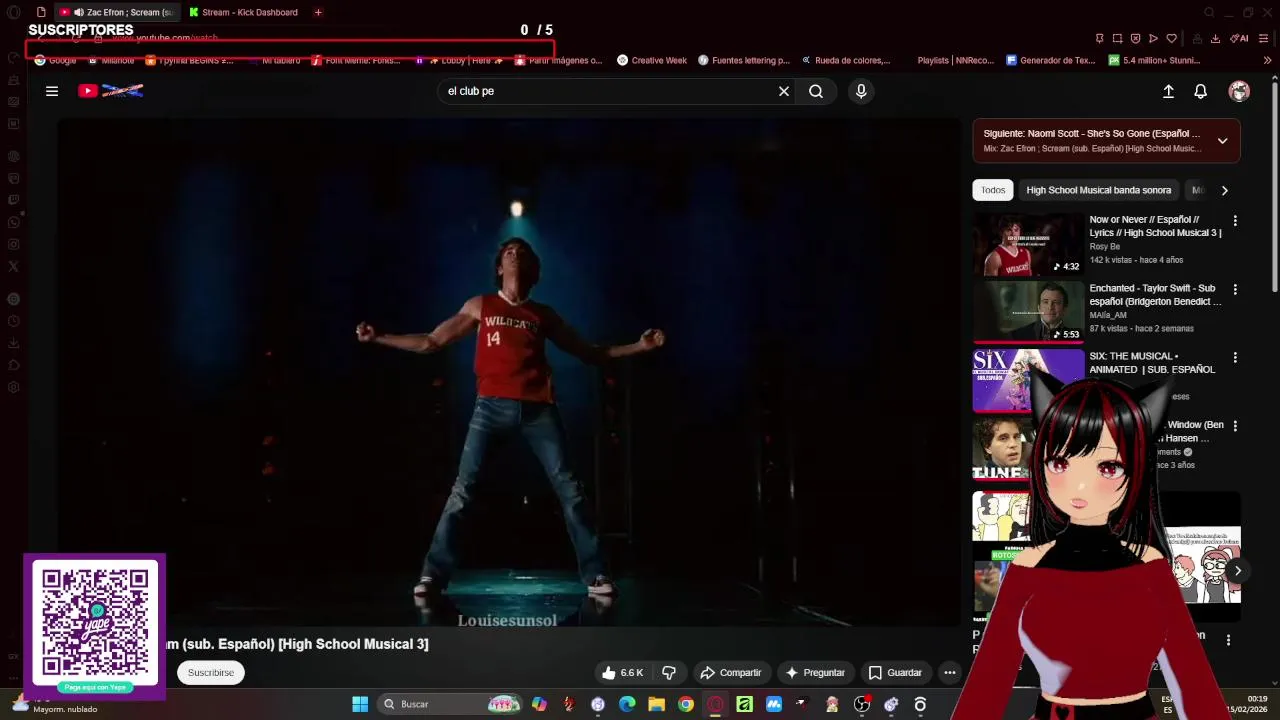Open File Explorer from the taskbar

(x=656, y=704)
